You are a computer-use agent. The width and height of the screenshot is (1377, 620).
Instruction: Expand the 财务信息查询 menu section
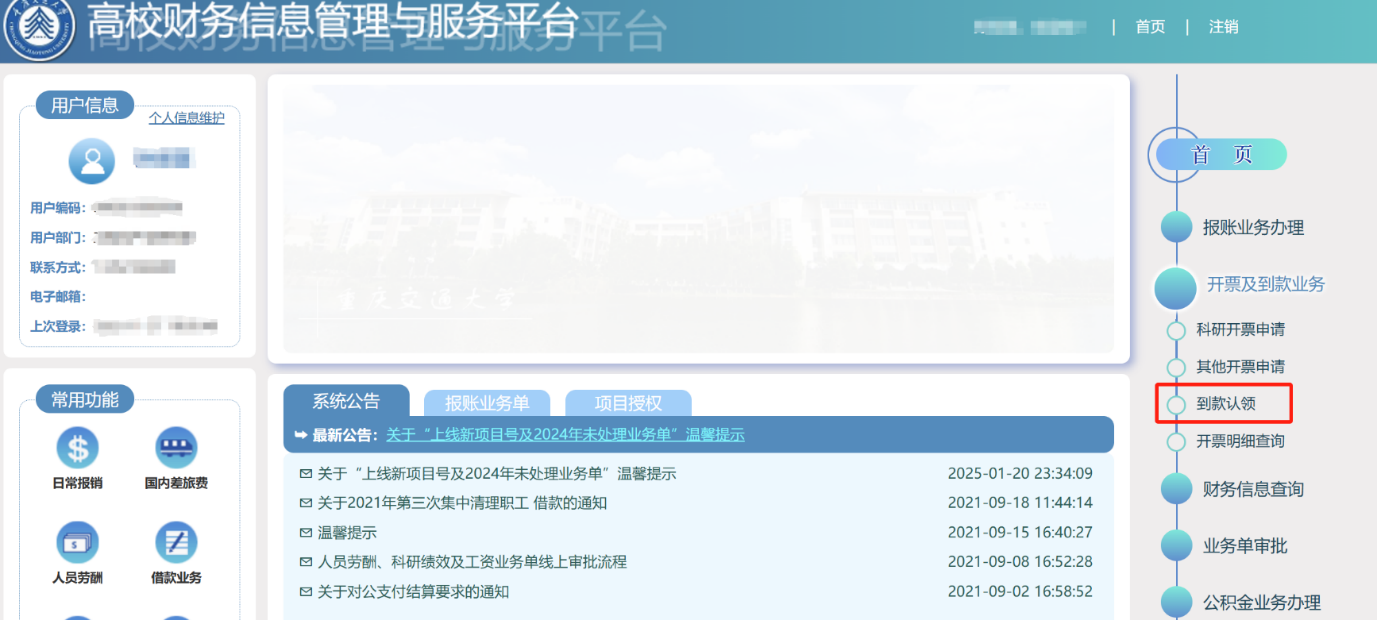click(x=1252, y=489)
